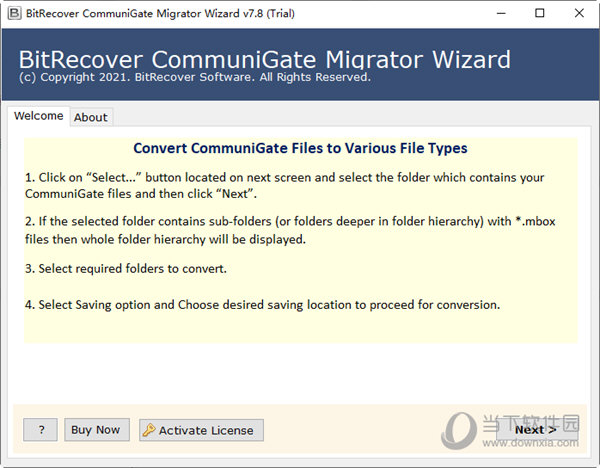Minimize the Migrator Wizard window
The width and height of the screenshot is (600, 468).
point(501,13)
